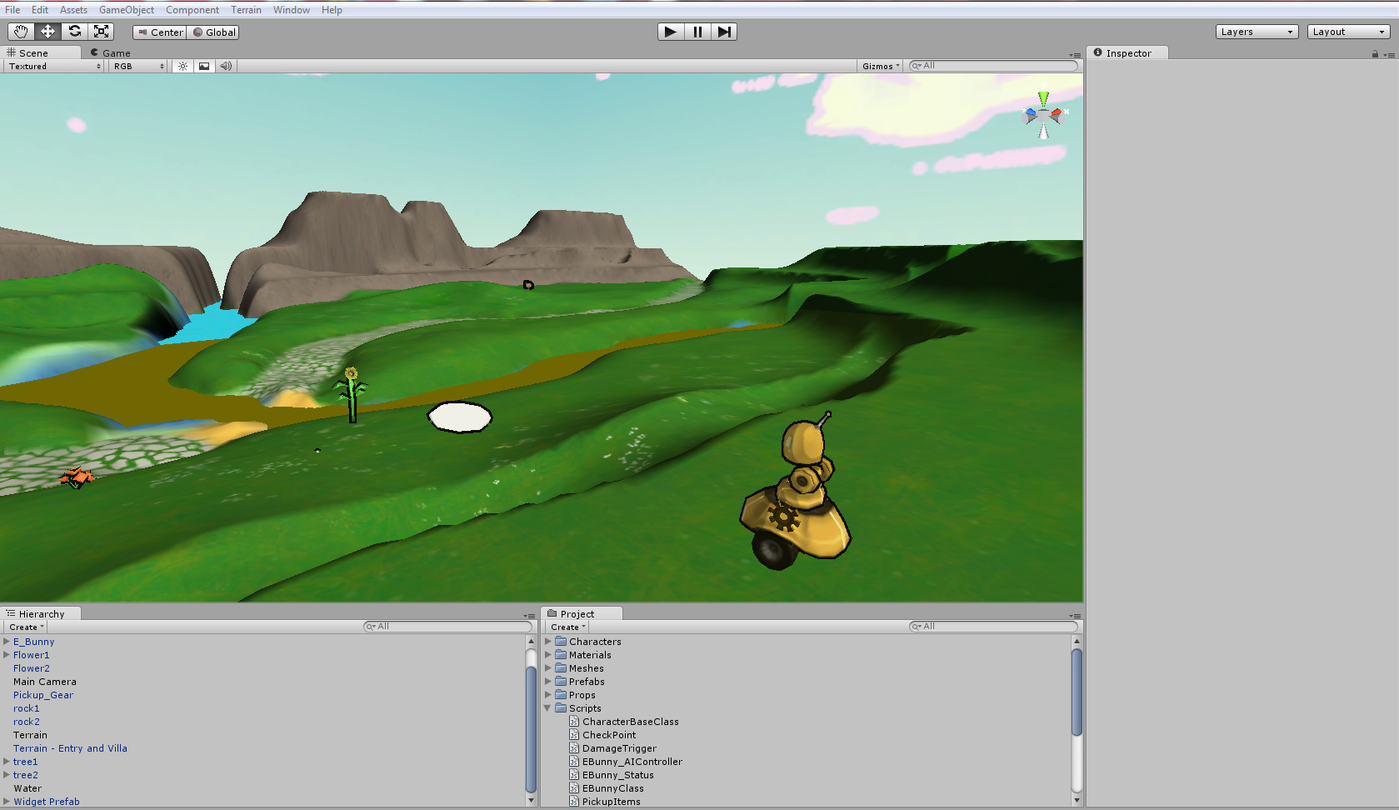Select Water in Hierarchy
1399x810 pixels.
[x=27, y=788]
